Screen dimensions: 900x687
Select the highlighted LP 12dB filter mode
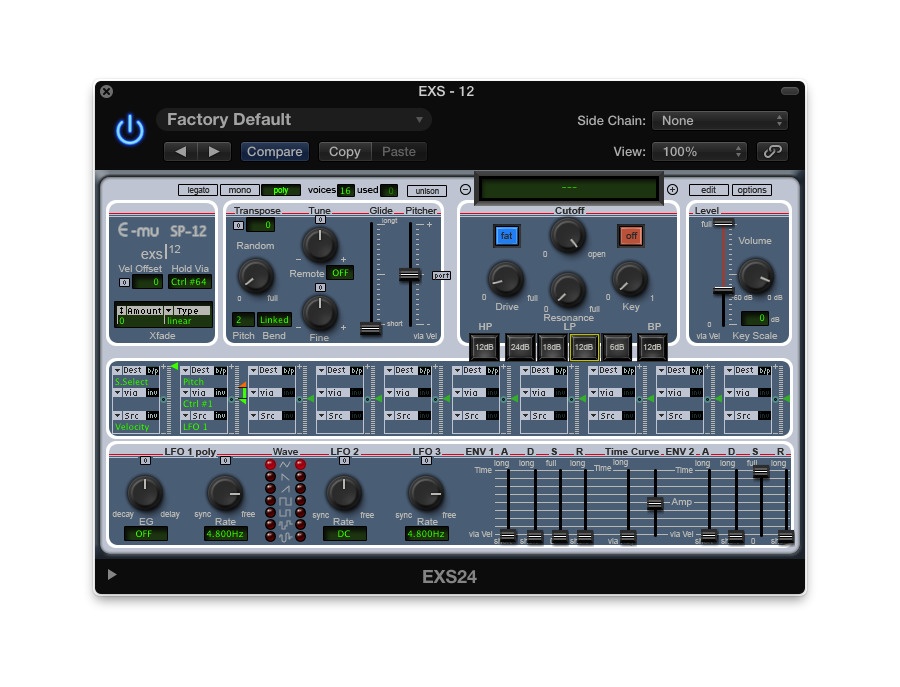point(584,347)
